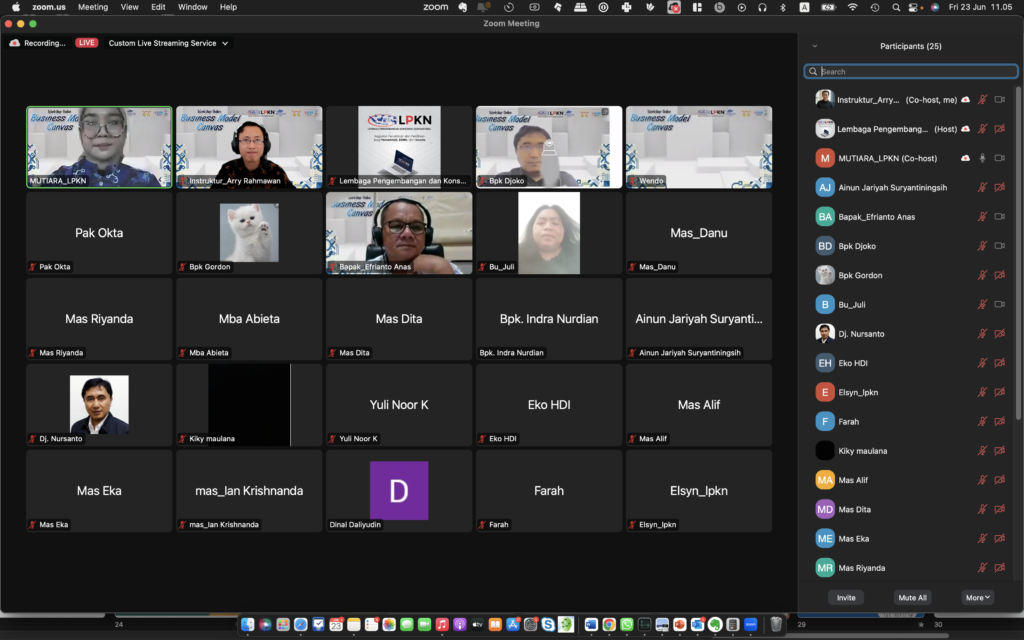Select the Bapak_Efrianto Anas video tile
The width and height of the screenshot is (1024, 640).
399,233
